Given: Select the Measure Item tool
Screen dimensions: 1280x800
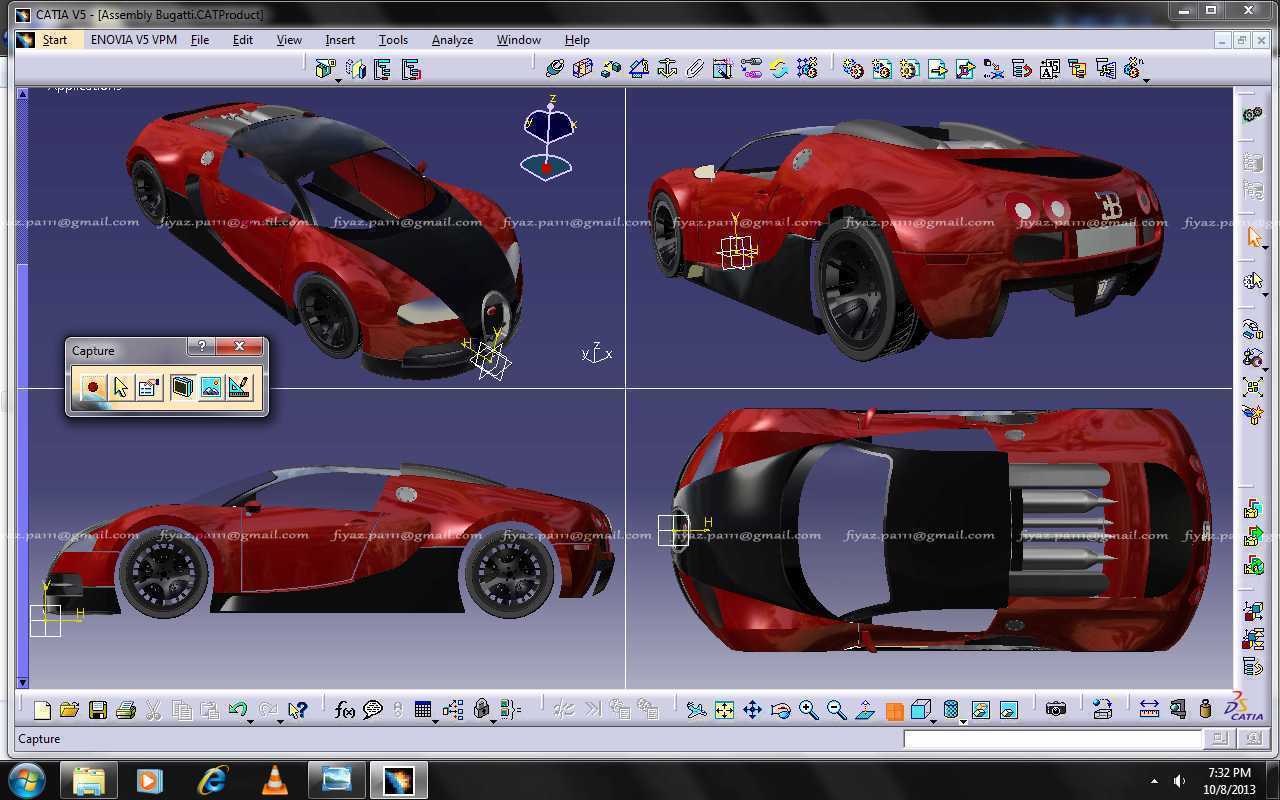Looking at the screenshot, I should coord(1177,710).
